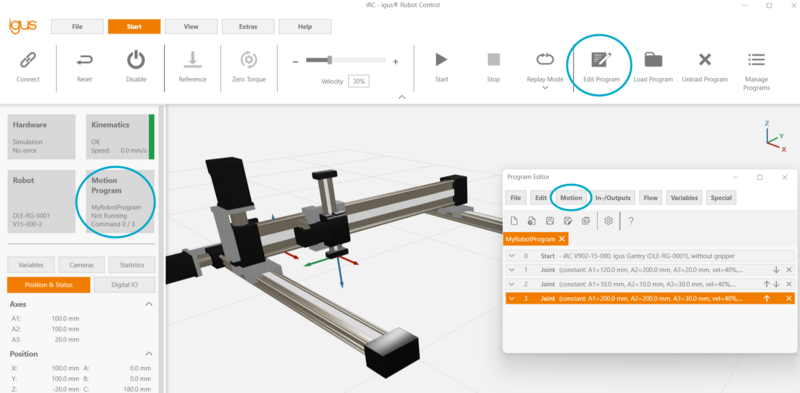The height and width of the screenshot is (393, 800).
Task: Click the Unload Program X icon
Action: [x=705, y=60]
